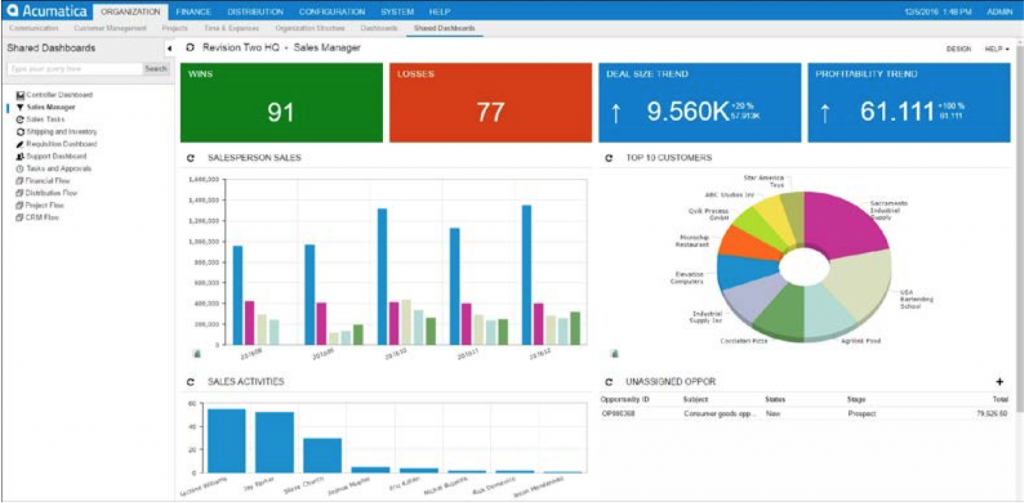Click the date and time in header
1024x503 pixels.
tap(939, 12)
